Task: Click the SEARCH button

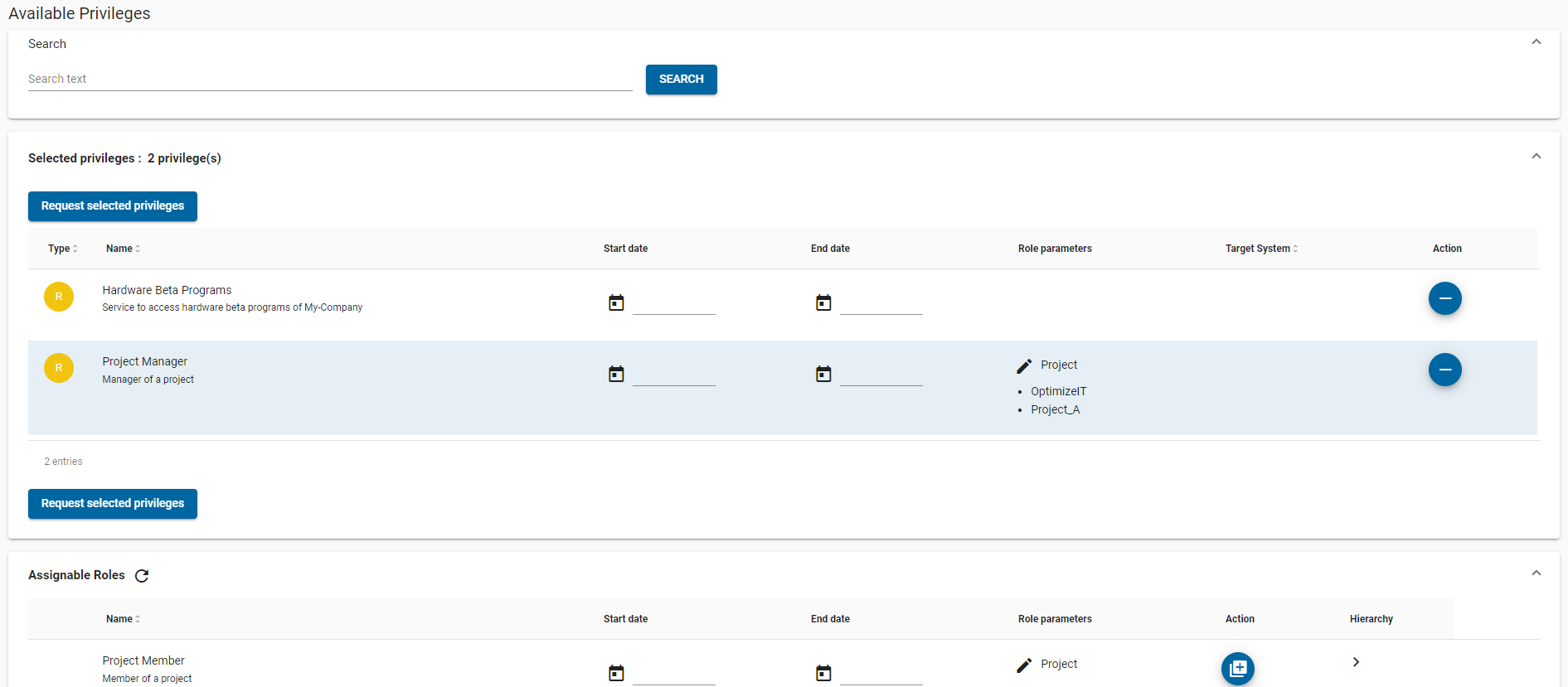Action: click(x=681, y=80)
